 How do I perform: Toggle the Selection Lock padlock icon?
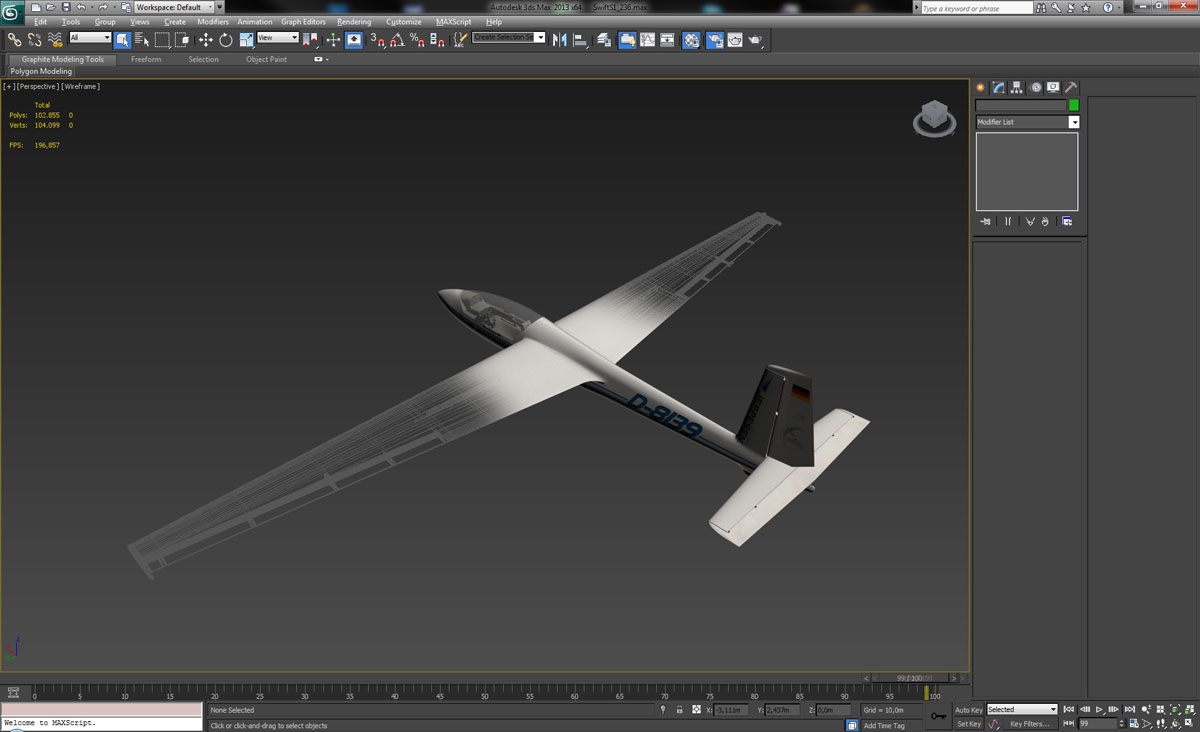point(680,710)
